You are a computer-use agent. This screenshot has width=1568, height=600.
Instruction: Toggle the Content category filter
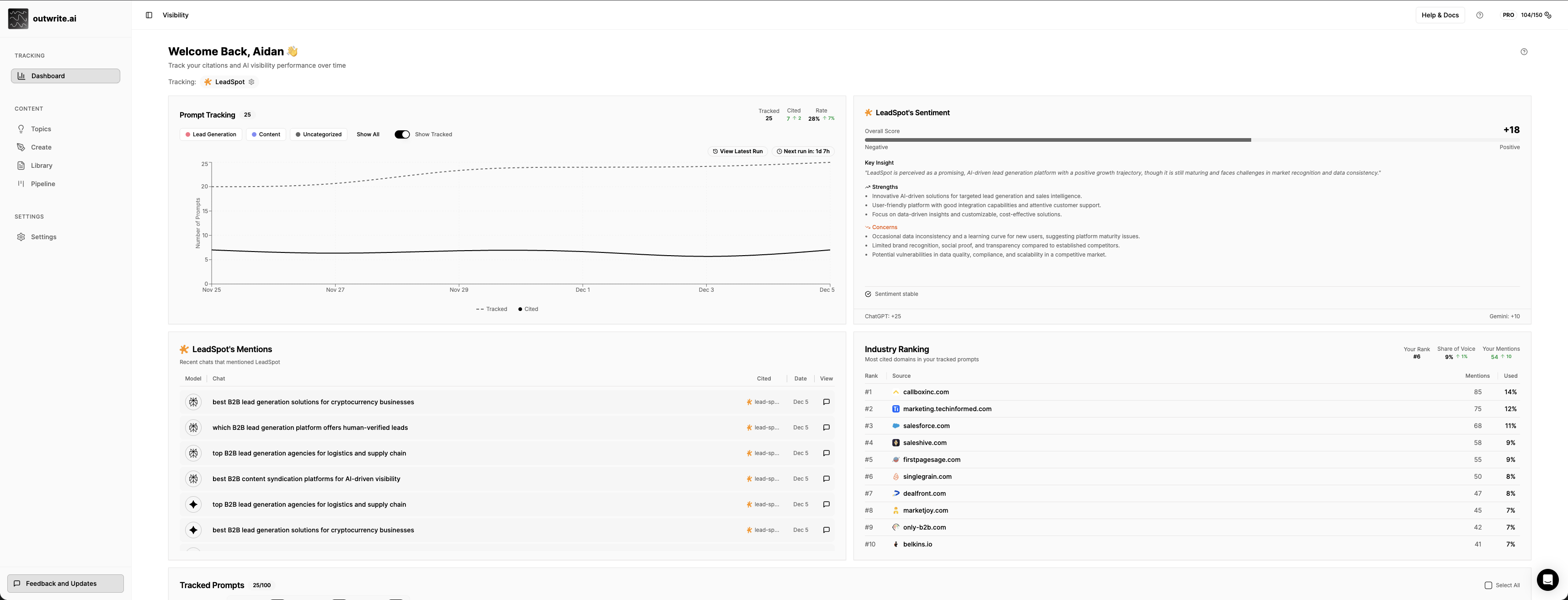coord(266,134)
